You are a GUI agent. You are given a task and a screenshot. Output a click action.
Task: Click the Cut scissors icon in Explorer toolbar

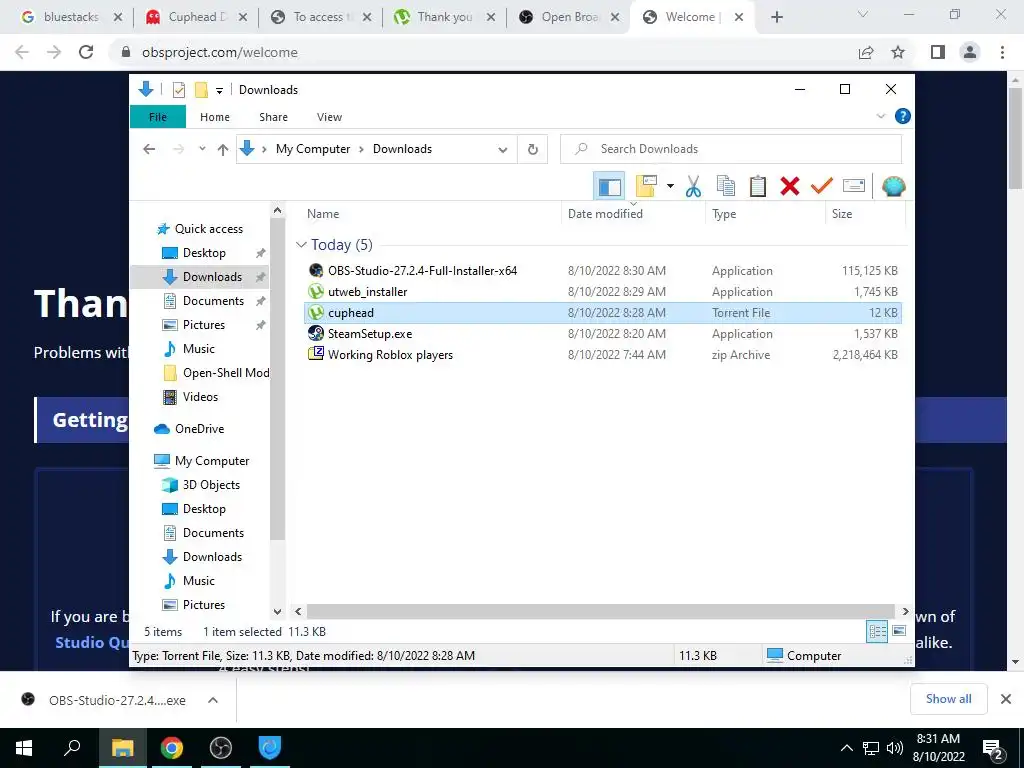pos(693,187)
